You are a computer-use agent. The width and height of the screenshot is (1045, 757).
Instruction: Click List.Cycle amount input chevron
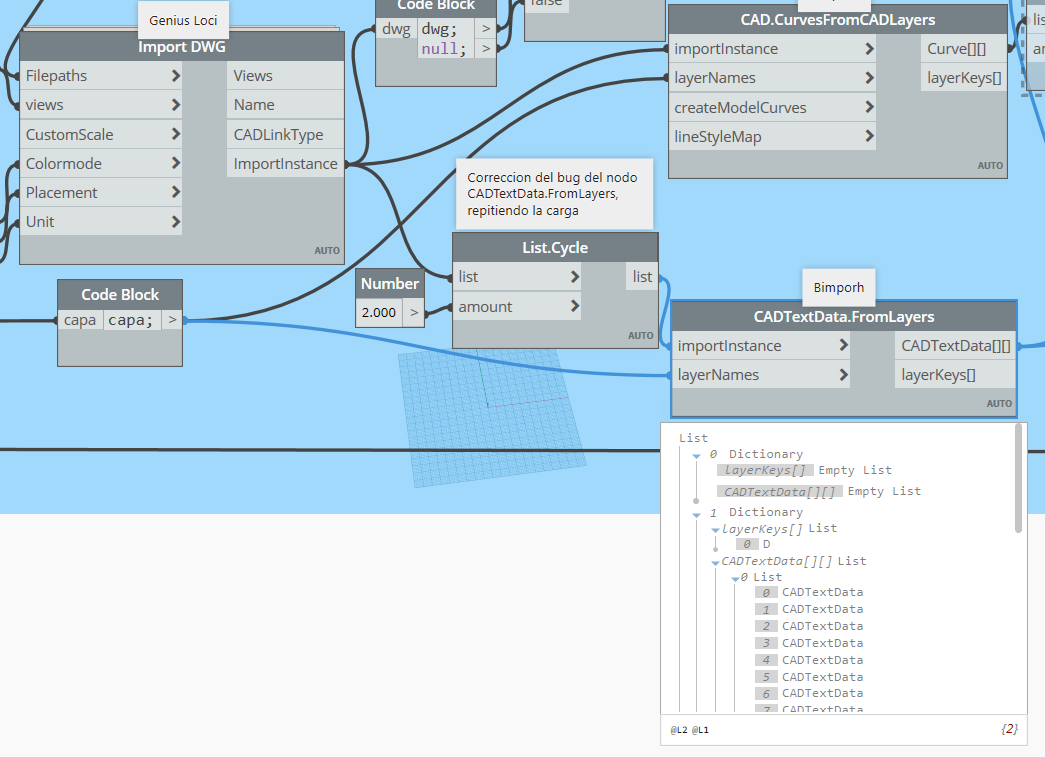pyautogui.click(x=574, y=307)
